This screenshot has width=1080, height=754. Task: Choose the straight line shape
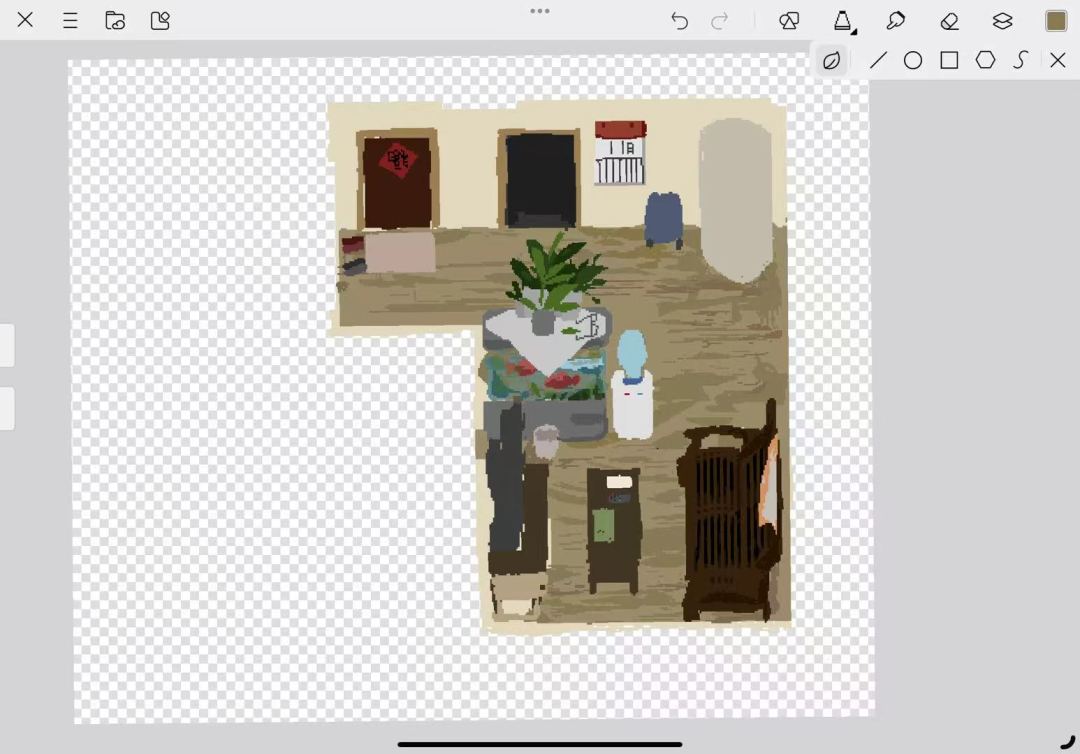878,60
